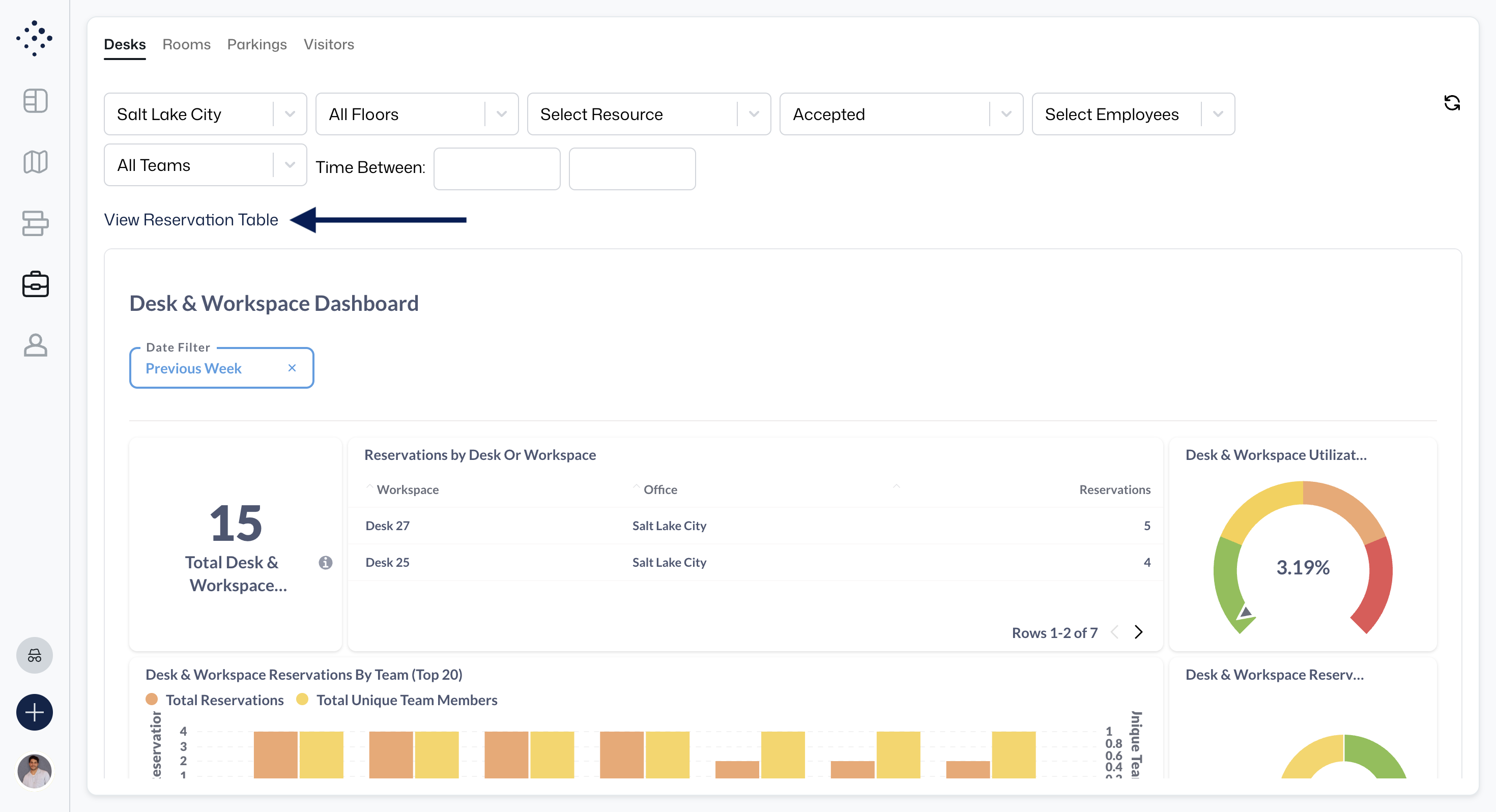Click the incognito spy mode icon
The height and width of the screenshot is (812, 1496).
point(34,656)
